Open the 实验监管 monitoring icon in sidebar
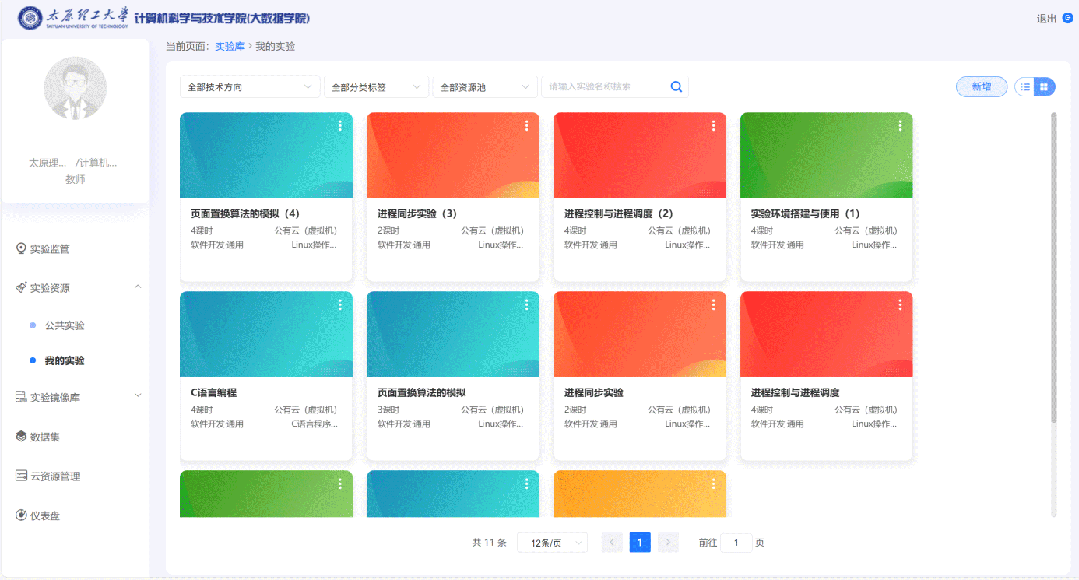Screen dimensions: 1079x580 click(x=22, y=250)
